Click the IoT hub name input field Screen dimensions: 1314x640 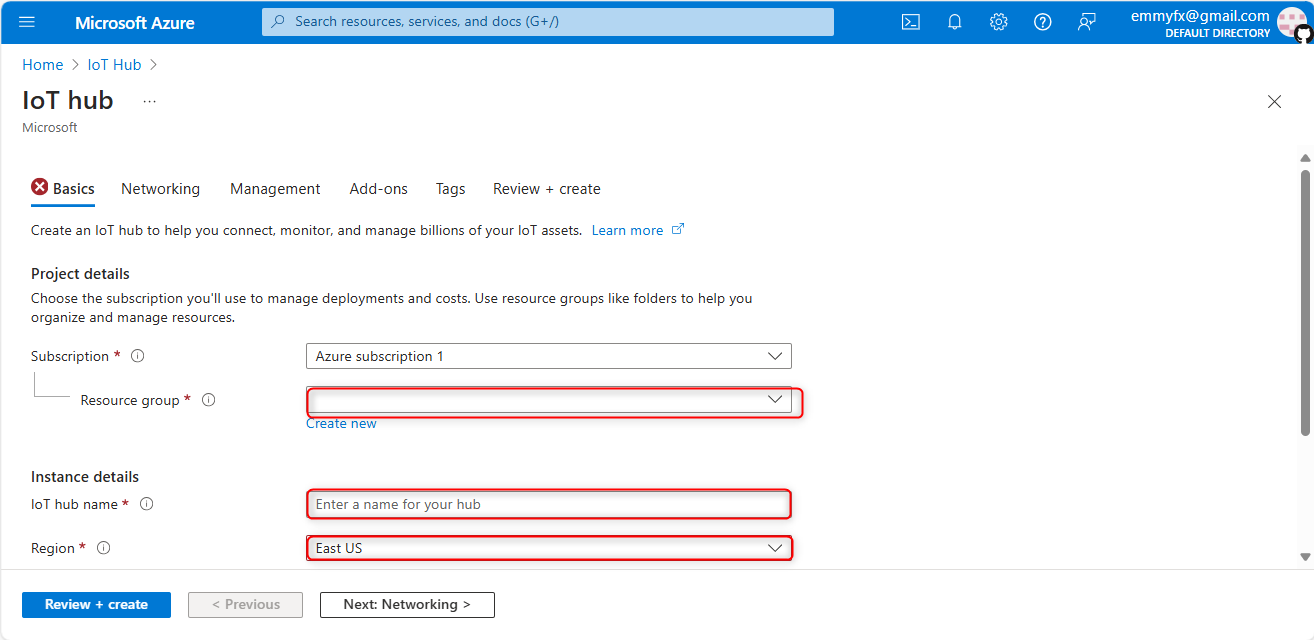tap(548, 504)
